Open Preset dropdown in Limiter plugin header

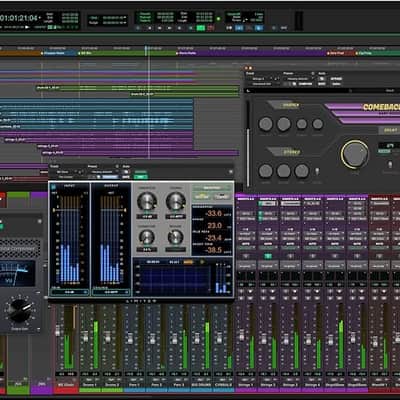[103, 172]
